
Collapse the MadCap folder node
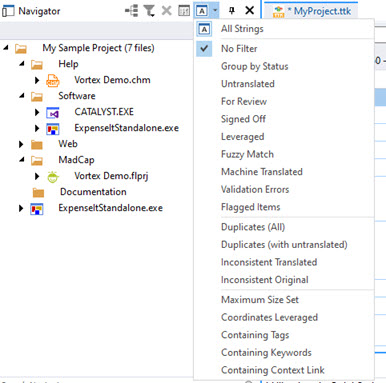(x=22, y=159)
